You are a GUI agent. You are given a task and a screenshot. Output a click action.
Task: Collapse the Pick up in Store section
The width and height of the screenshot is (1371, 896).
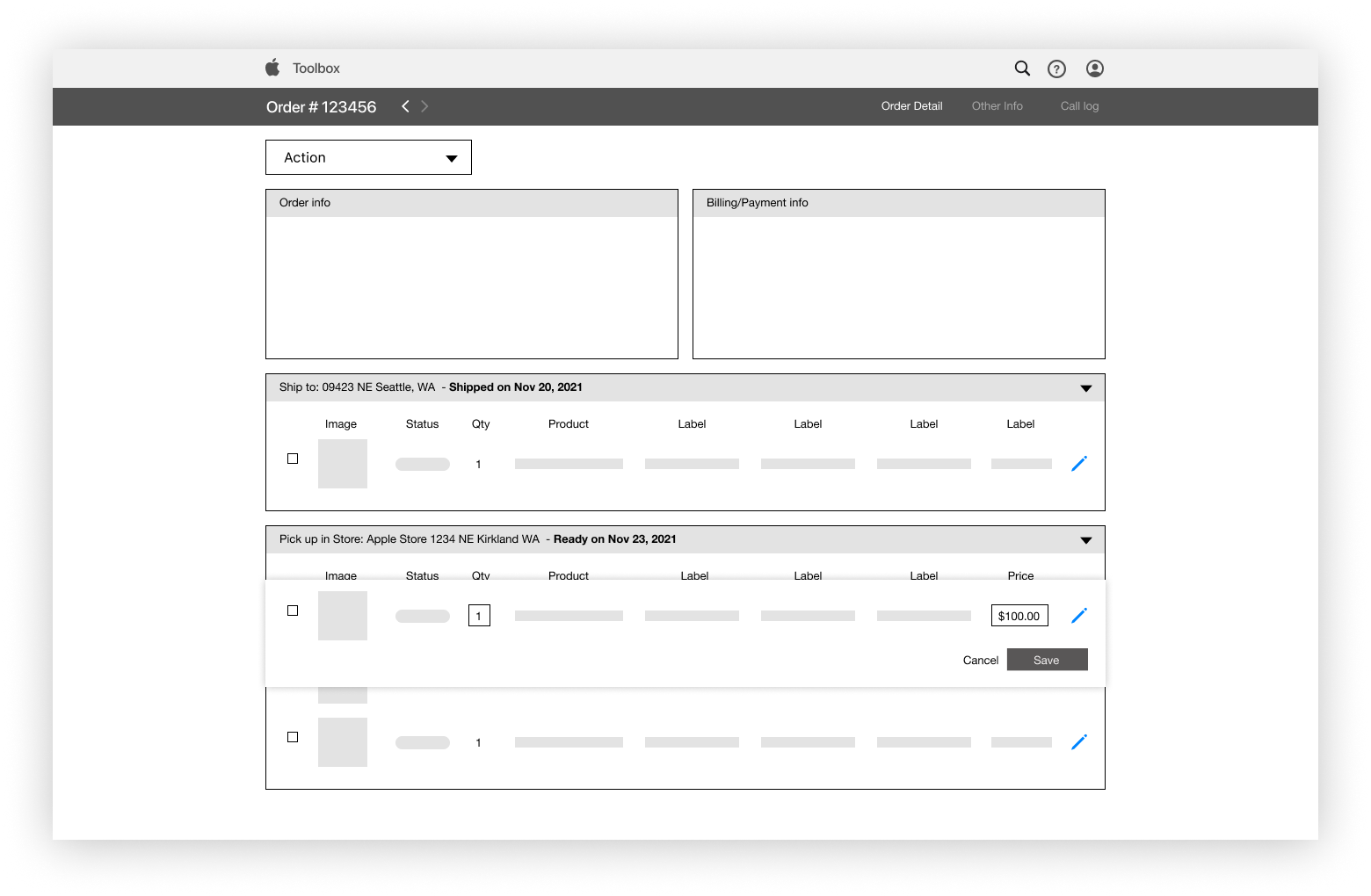1086,539
